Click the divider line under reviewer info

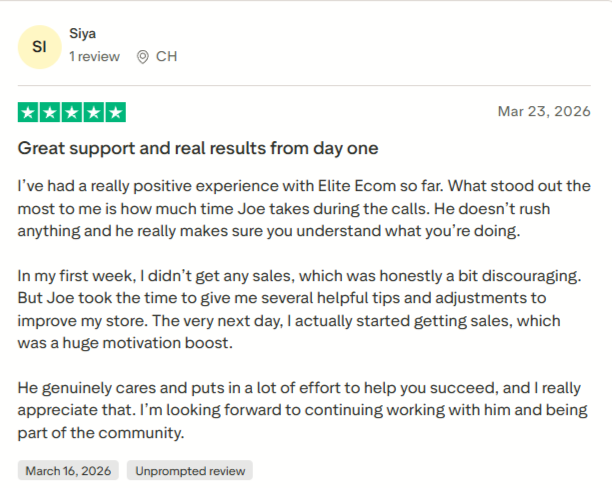[304, 85]
